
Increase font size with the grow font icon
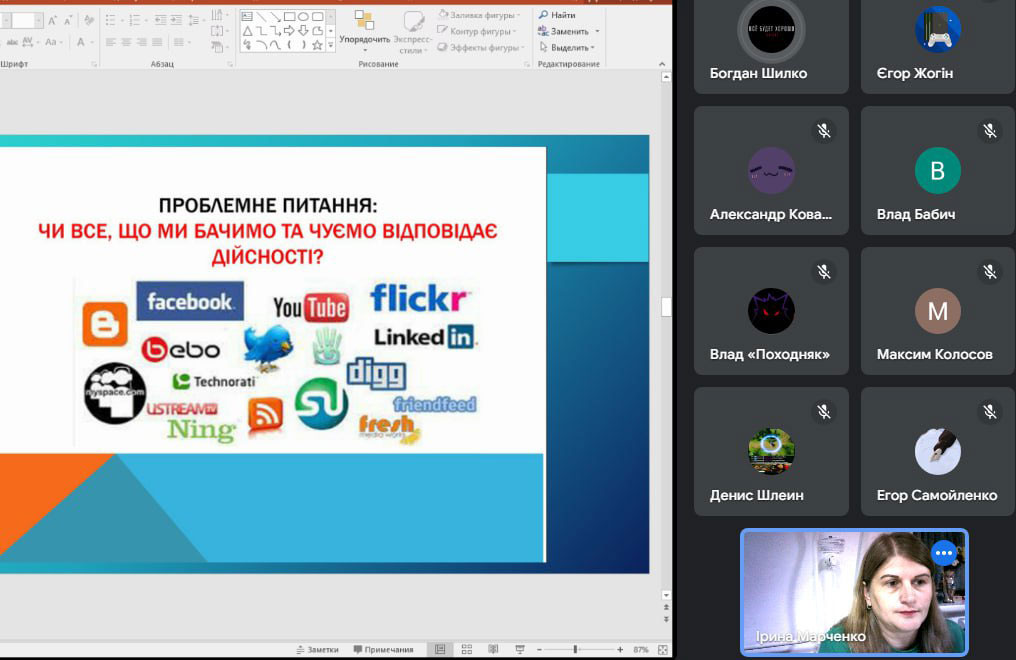point(52,21)
